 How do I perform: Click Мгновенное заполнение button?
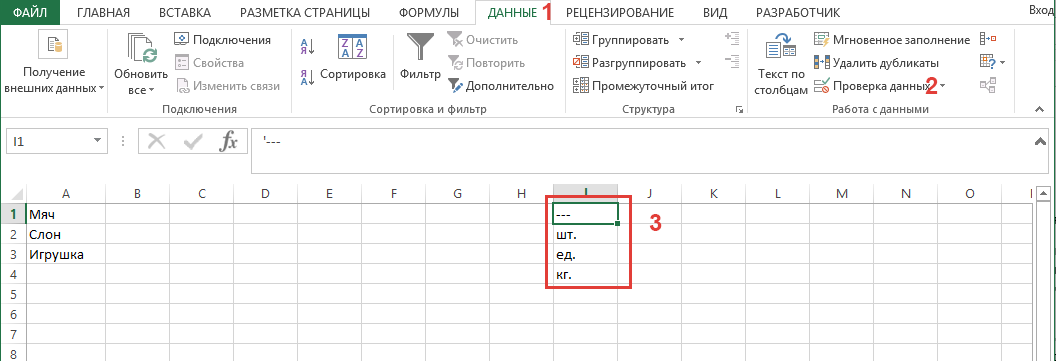click(892, 40)
